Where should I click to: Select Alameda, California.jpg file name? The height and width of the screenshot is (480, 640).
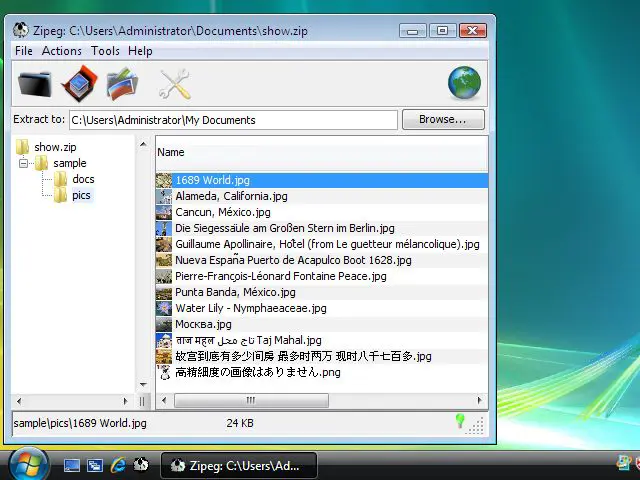pyautogui.click(x=231, y=196)
